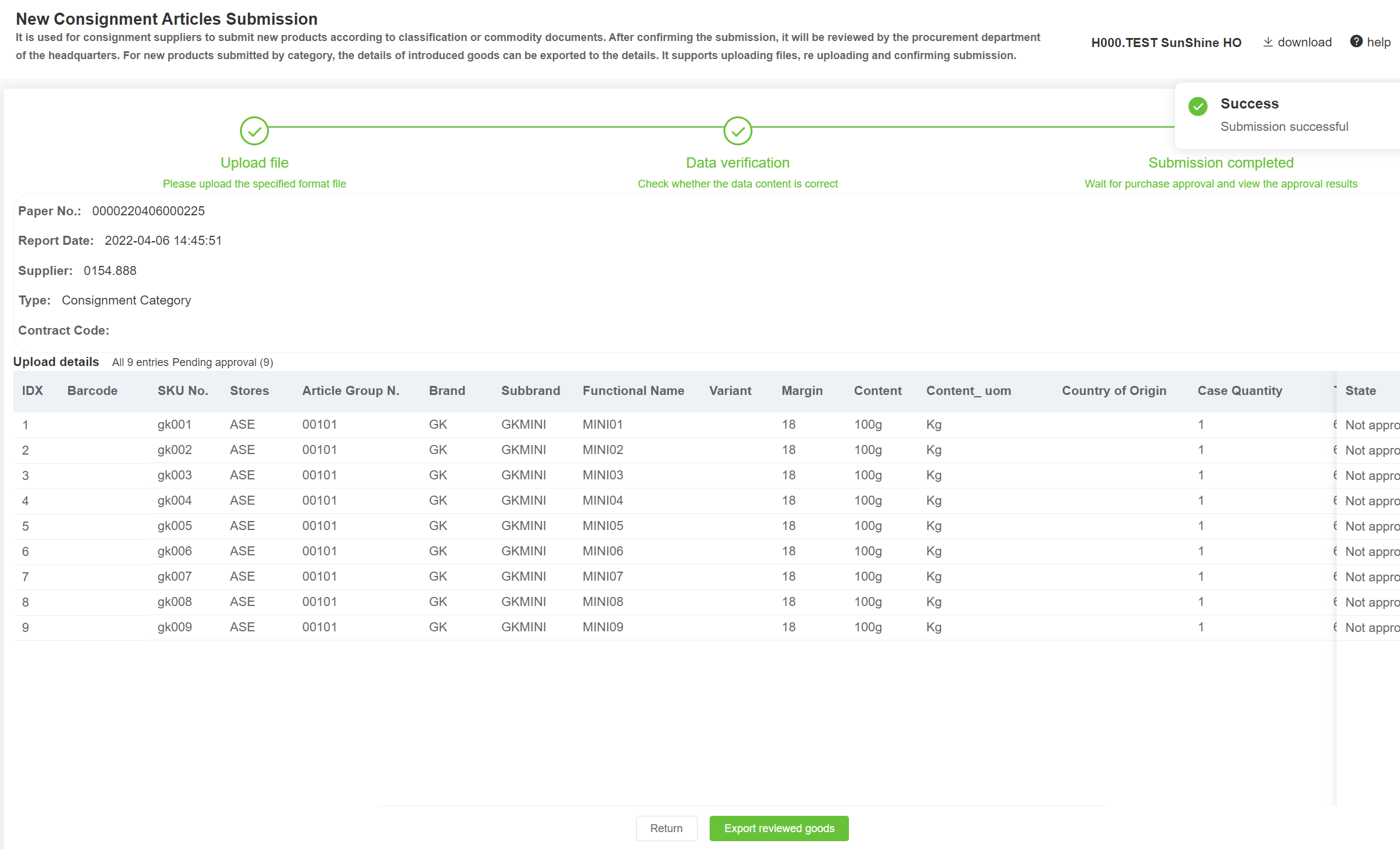The image size is (1400, 849).
Task: Click Export reviewed goods button
Action: pyautogui.click(x=779, y=828)
